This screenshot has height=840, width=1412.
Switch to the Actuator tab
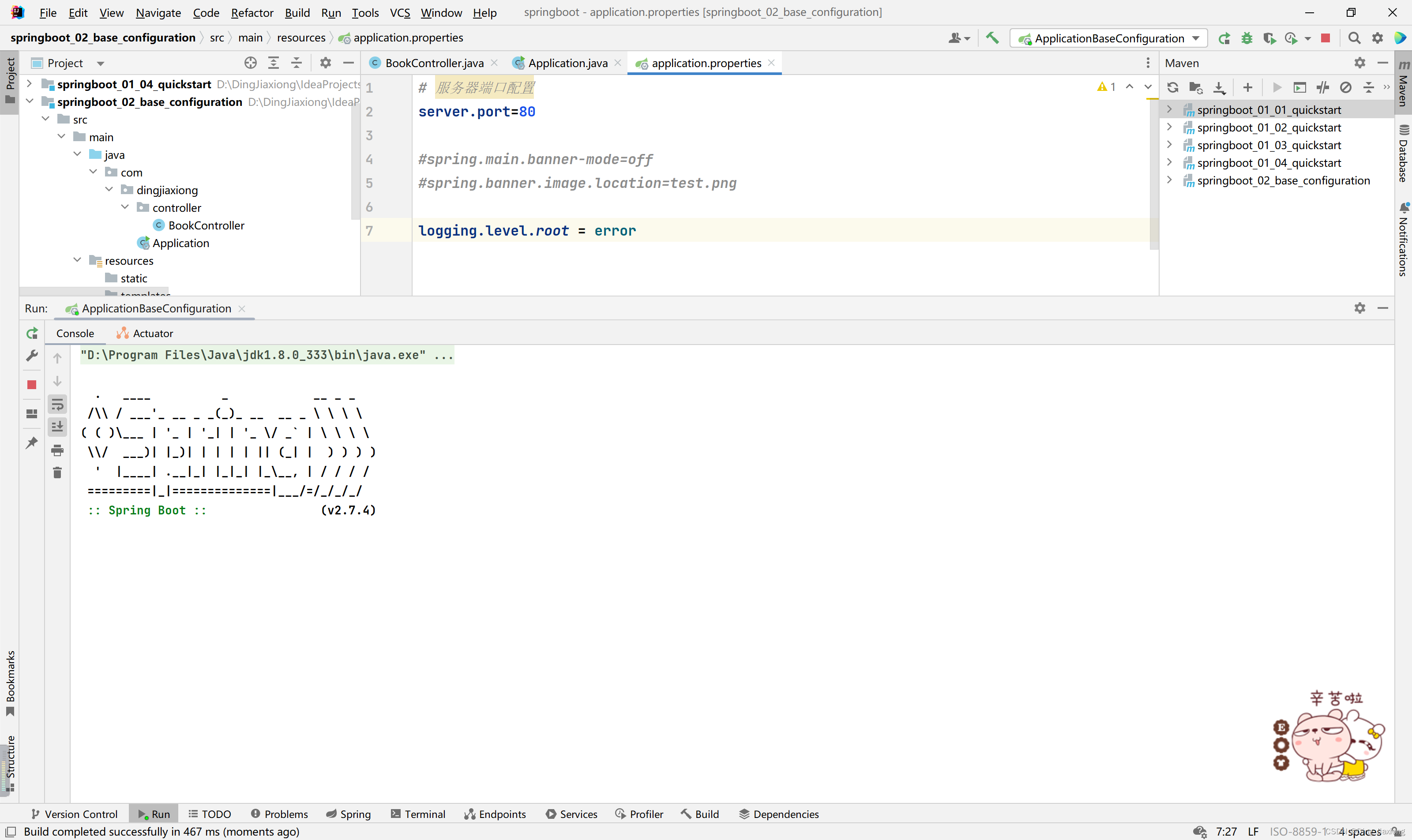pyautogui.click(x=145, y=334)
